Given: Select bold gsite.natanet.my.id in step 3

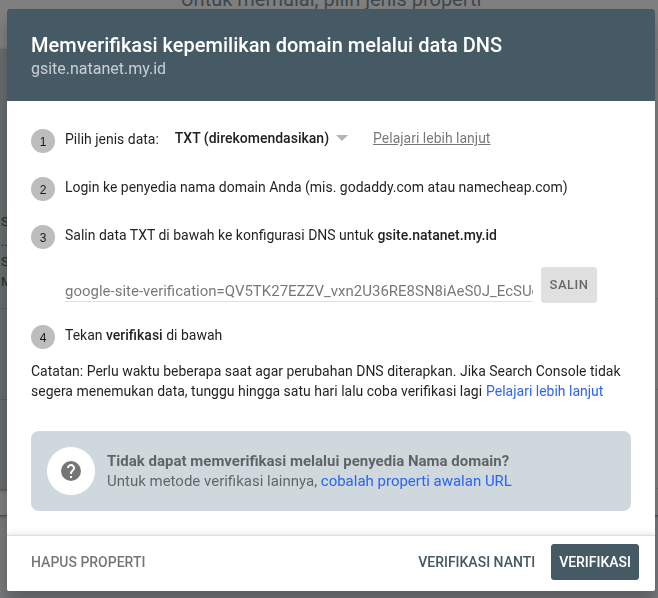Looking at the screenshot, I should click(437, 236).
